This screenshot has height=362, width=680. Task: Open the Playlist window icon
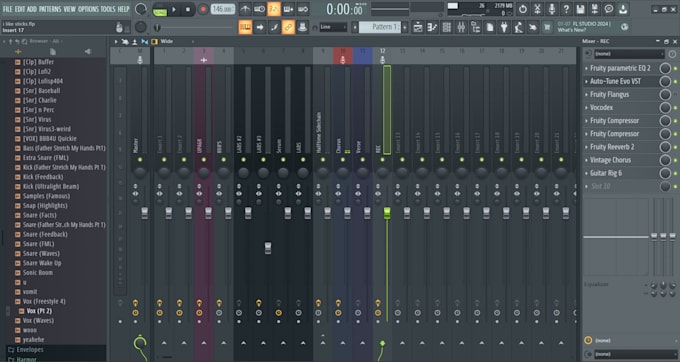pos(418,27)
